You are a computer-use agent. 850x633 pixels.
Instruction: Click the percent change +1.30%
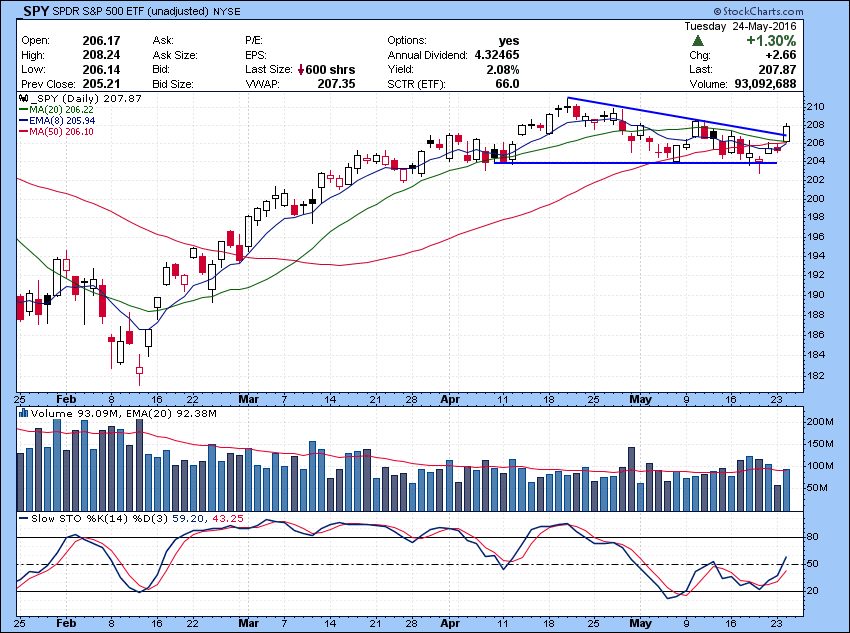tap(771, 41)
